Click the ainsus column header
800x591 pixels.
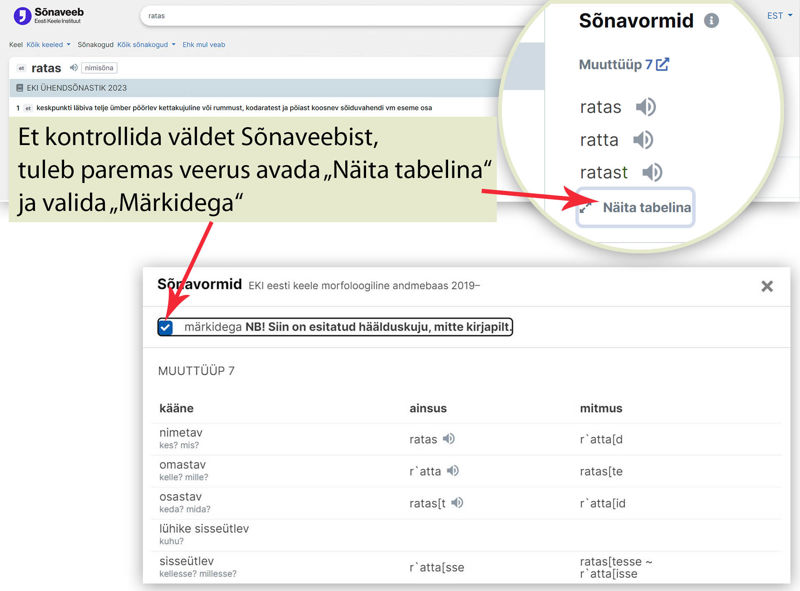[x=428, y=408]
